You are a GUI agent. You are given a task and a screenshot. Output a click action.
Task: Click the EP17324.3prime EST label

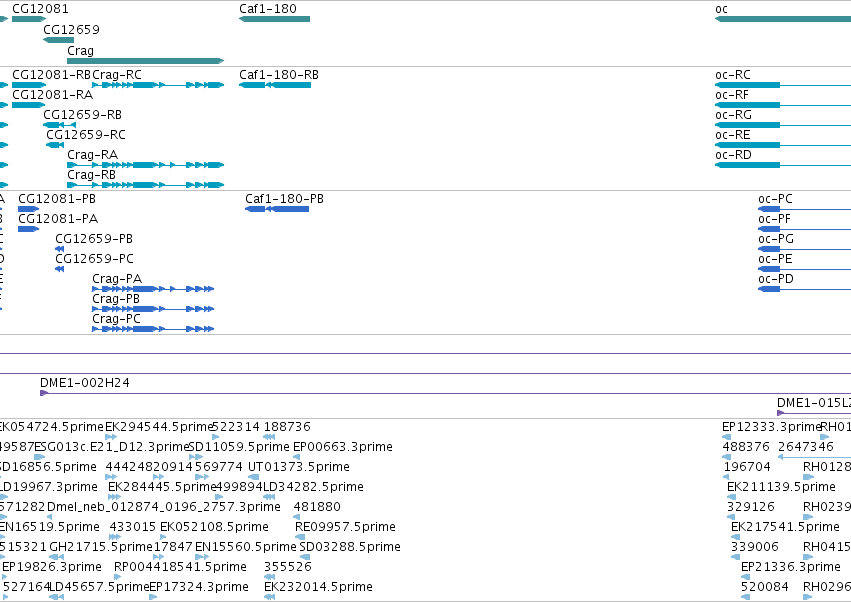(199, 587)
